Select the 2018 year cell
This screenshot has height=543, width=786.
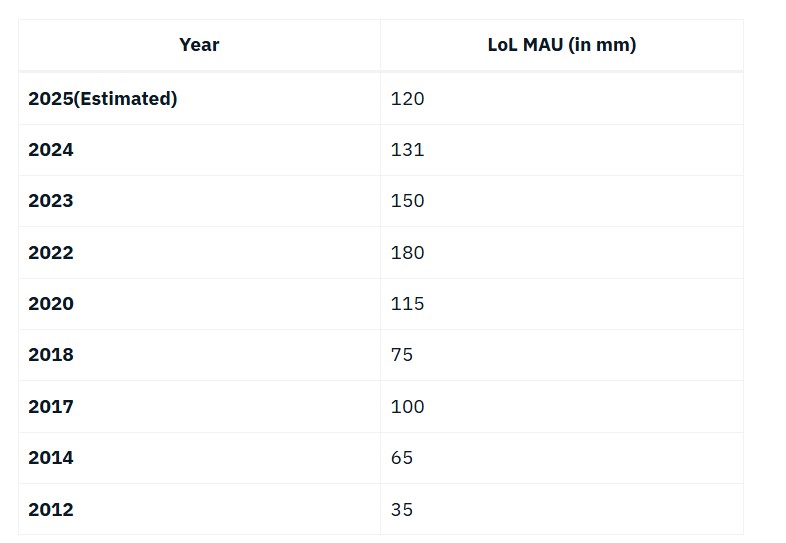click(x=200, y=355)
